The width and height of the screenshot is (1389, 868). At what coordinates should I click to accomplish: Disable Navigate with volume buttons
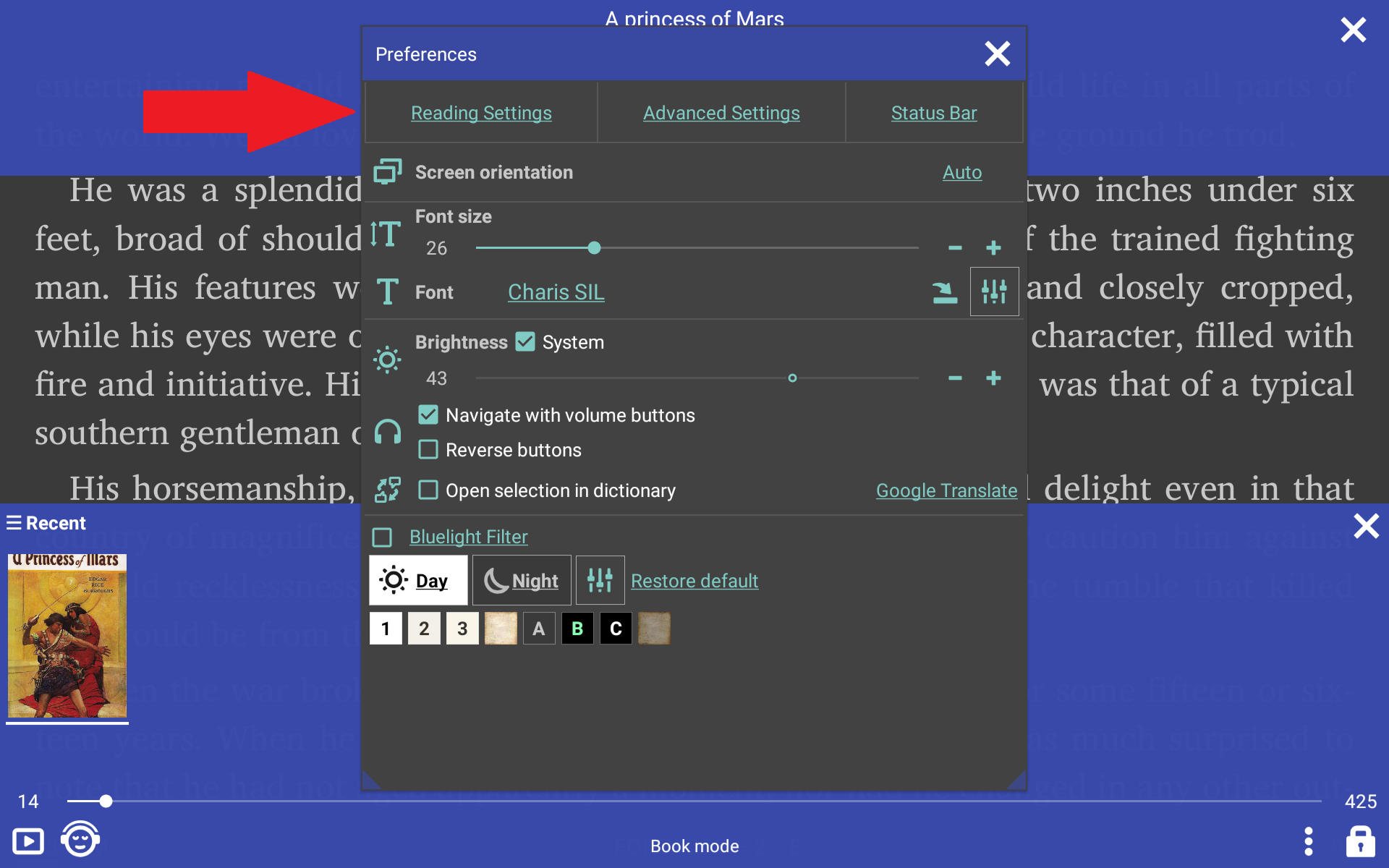[428, 414]
